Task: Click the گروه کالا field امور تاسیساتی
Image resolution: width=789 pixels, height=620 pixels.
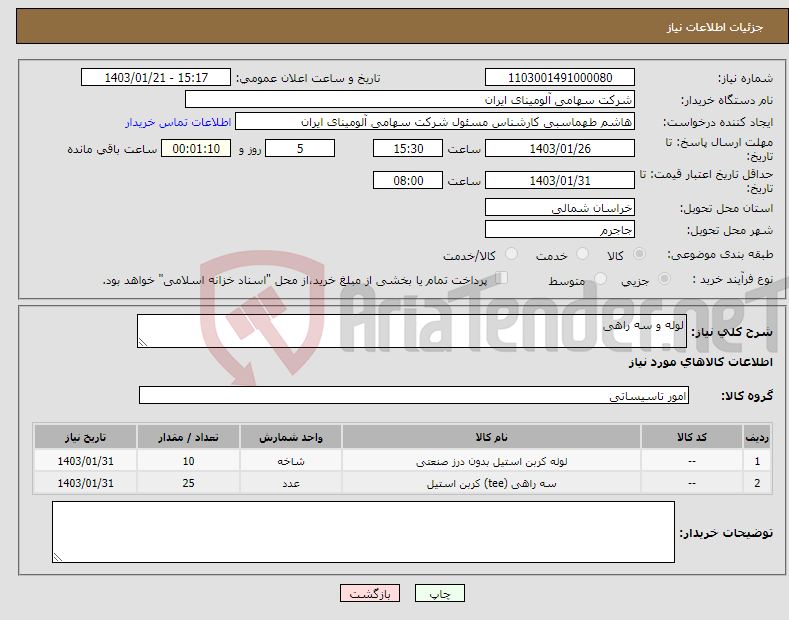Action: 414,396
